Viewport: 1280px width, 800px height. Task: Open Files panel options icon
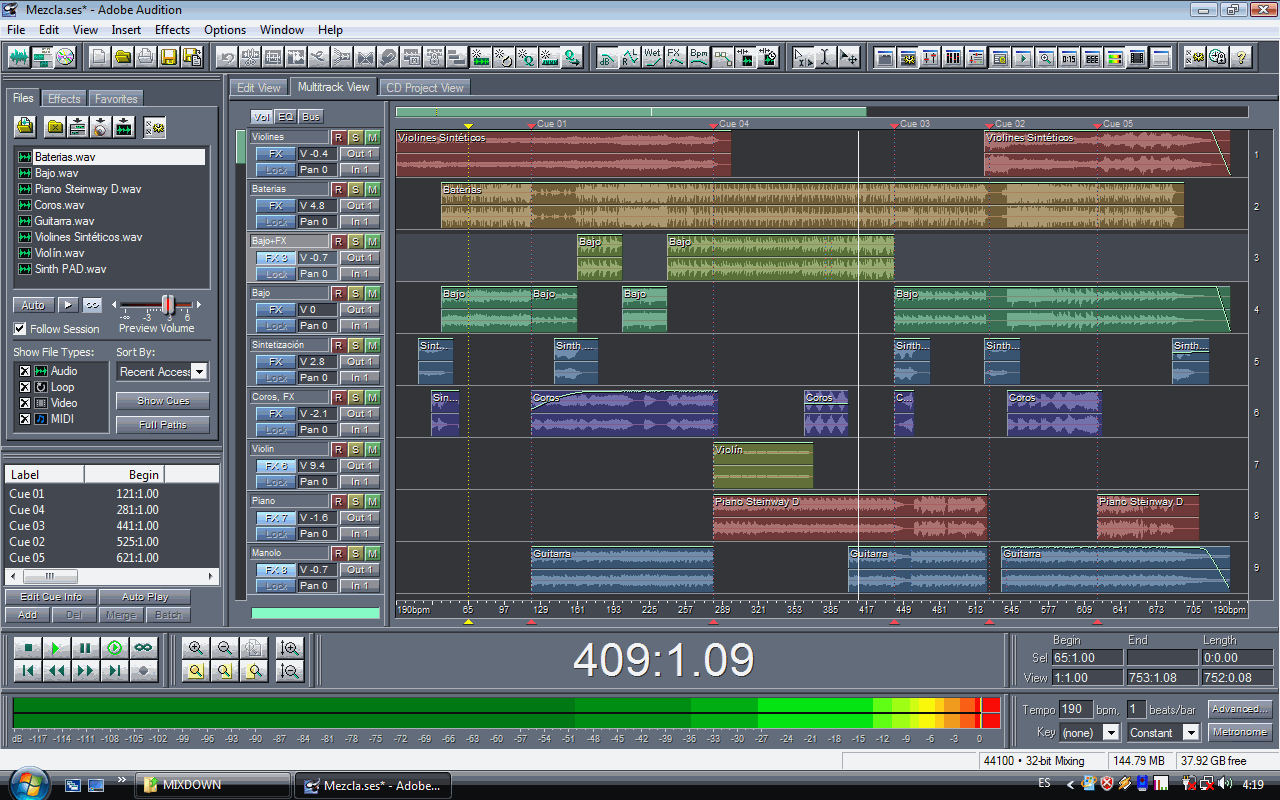pos(154,126)
